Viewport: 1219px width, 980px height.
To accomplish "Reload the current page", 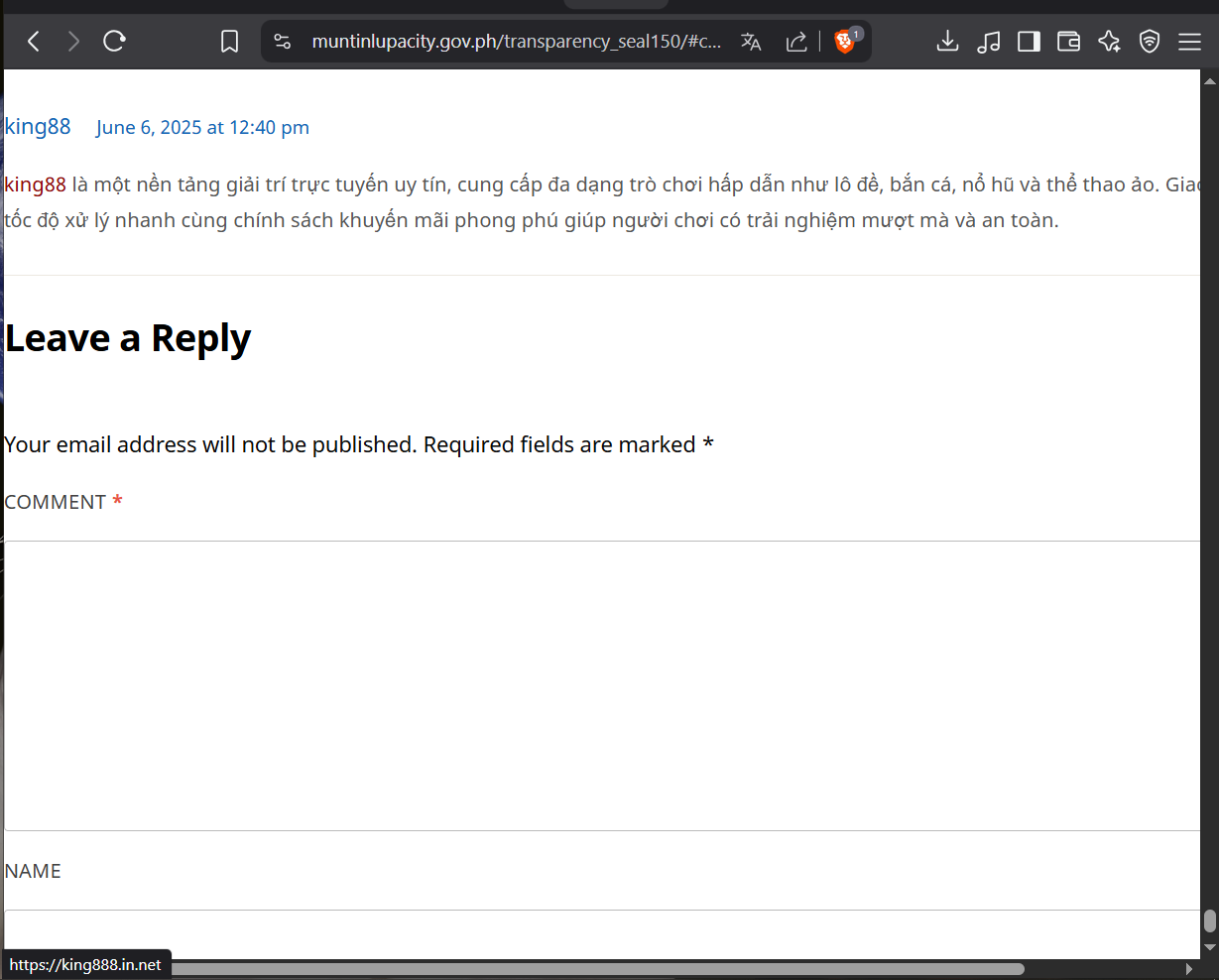I will [x=114, y=41].
